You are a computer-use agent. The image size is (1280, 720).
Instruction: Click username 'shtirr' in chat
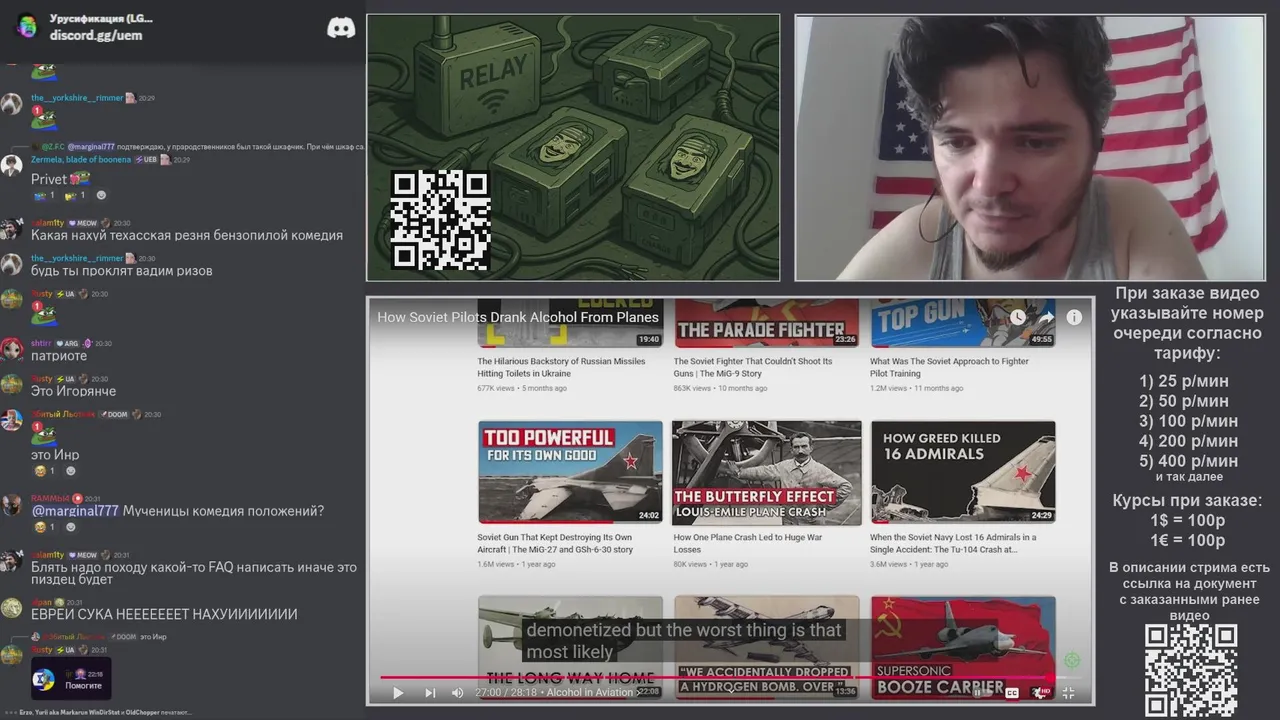(41, 343)
